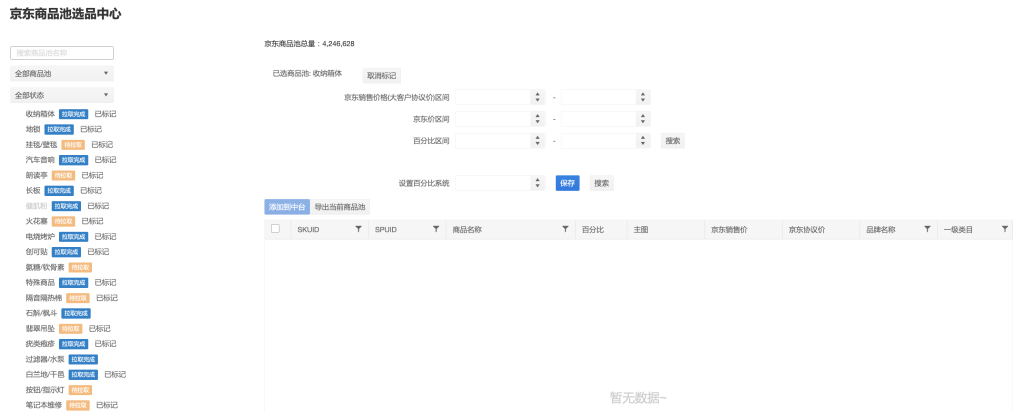Click stepper arrows on 设置百分比系统 field
Screen dimensions: 1024x412
(537, 183)
